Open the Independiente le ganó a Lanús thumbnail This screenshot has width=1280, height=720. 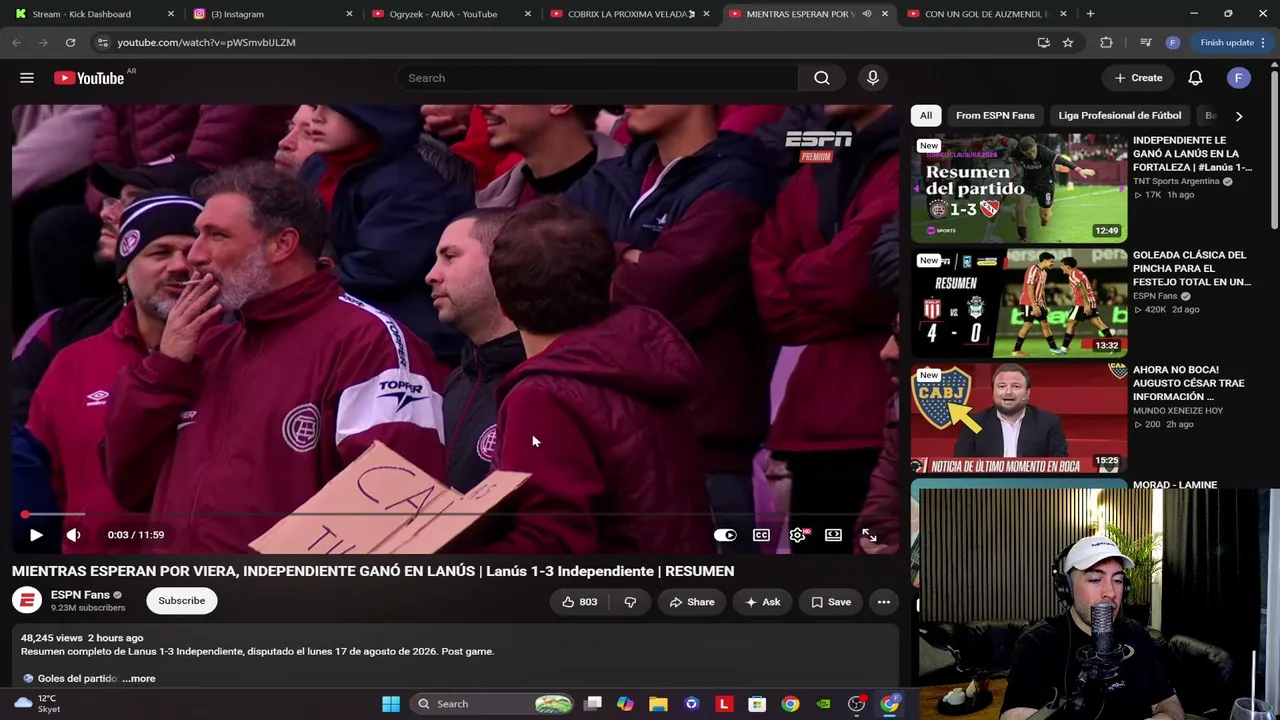tap(1019, 188)
